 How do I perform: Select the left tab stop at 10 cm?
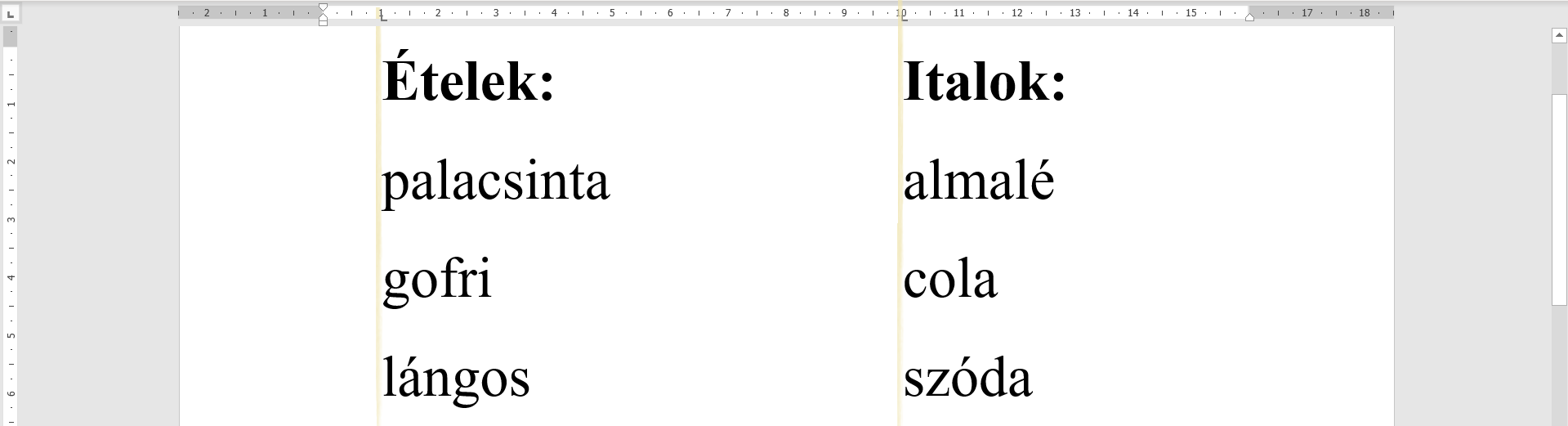tap(900, 17)
